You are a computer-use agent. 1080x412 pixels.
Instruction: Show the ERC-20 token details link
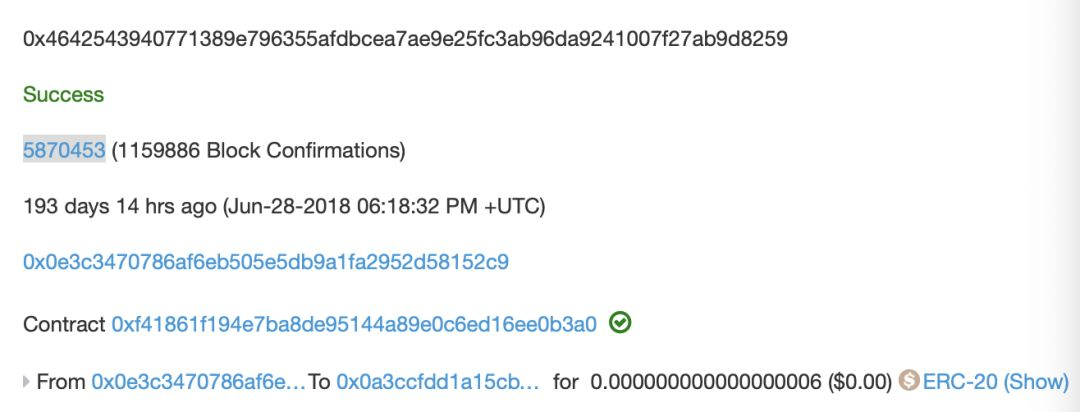[x=996, y=381]
